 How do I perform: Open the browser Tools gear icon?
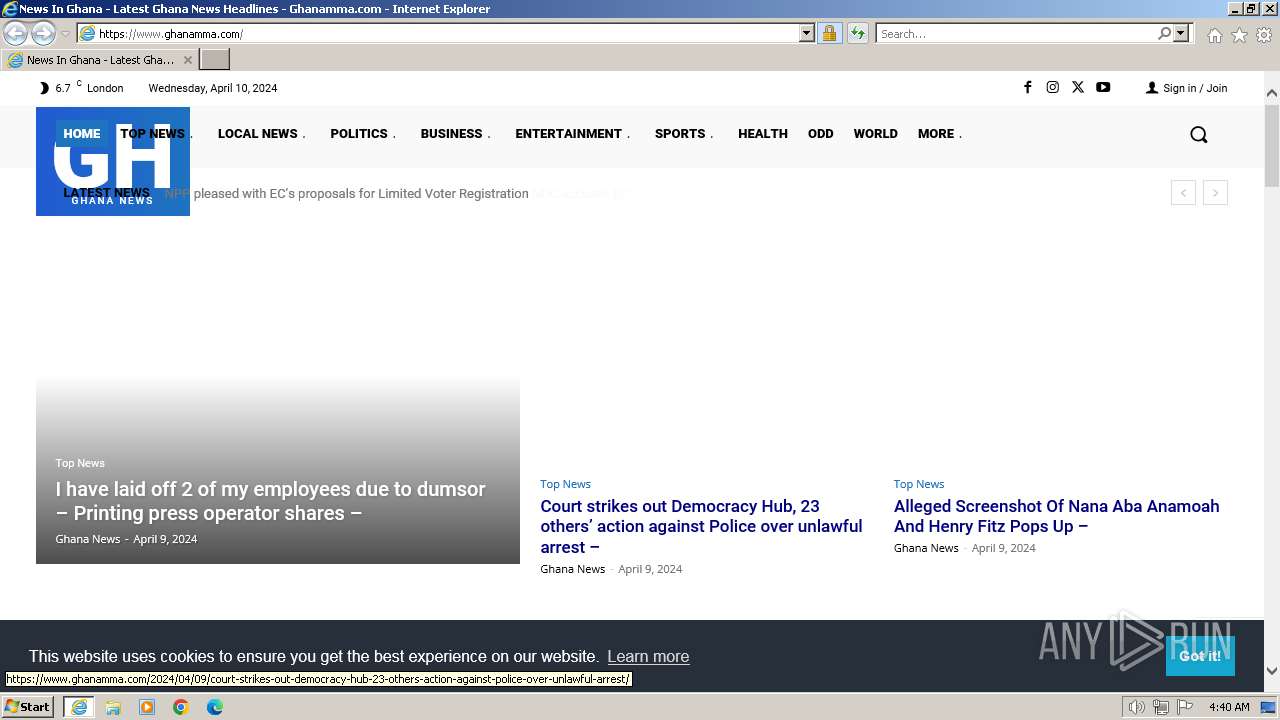[1264, 35]
